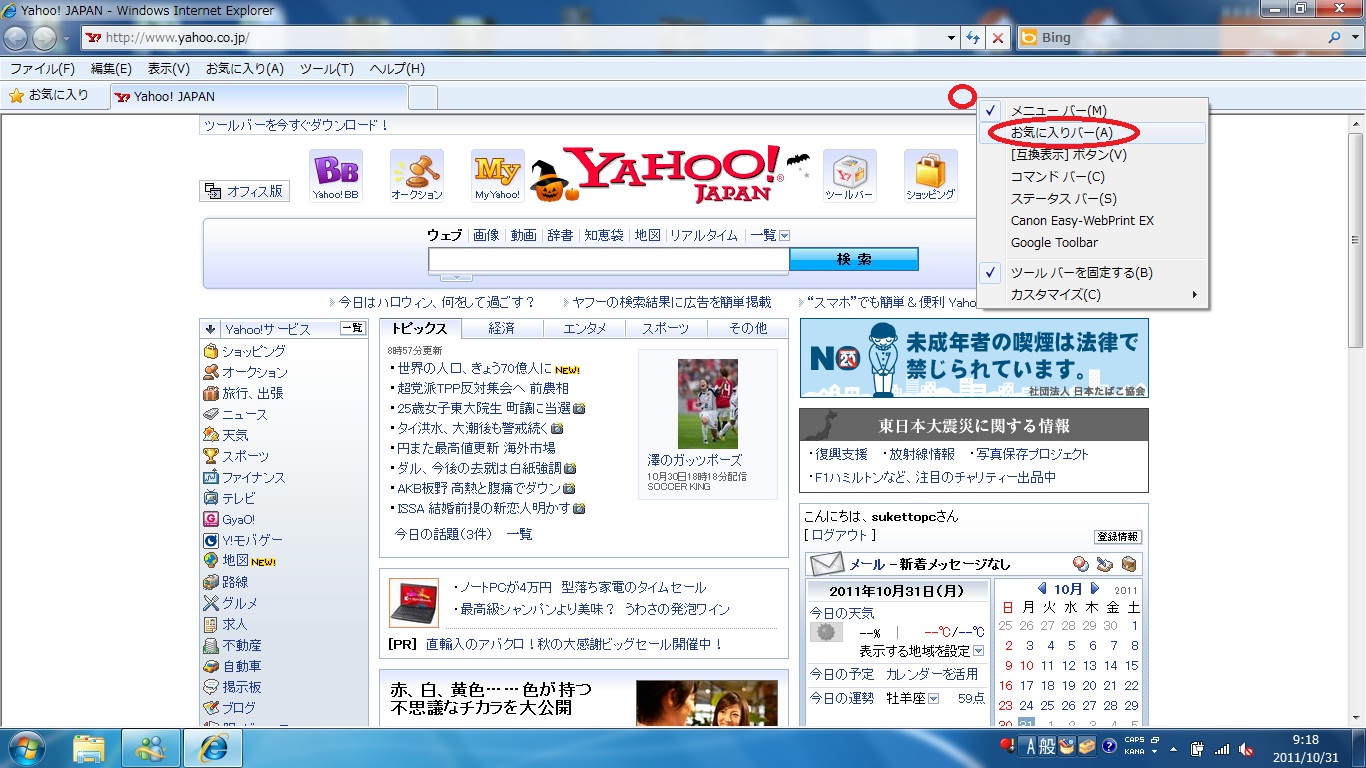This screenshot has width=1366, height=768.
Task: Click the Yahoo! BB icon
Action: coord(336,175)
